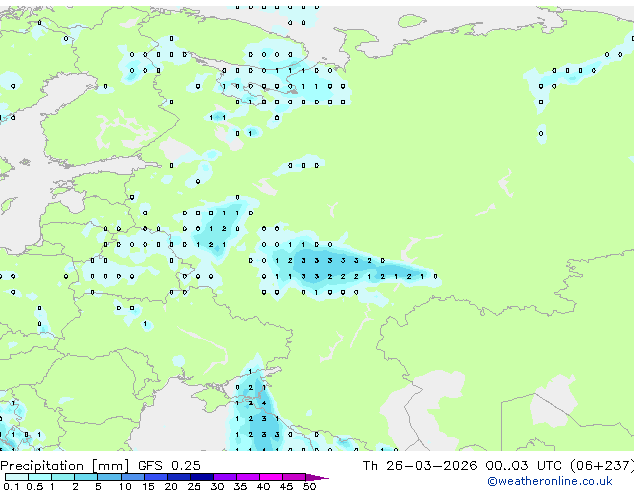Click the over-50 mm legend arrow tip
The image size is (634, 490).
click(317, 477)
